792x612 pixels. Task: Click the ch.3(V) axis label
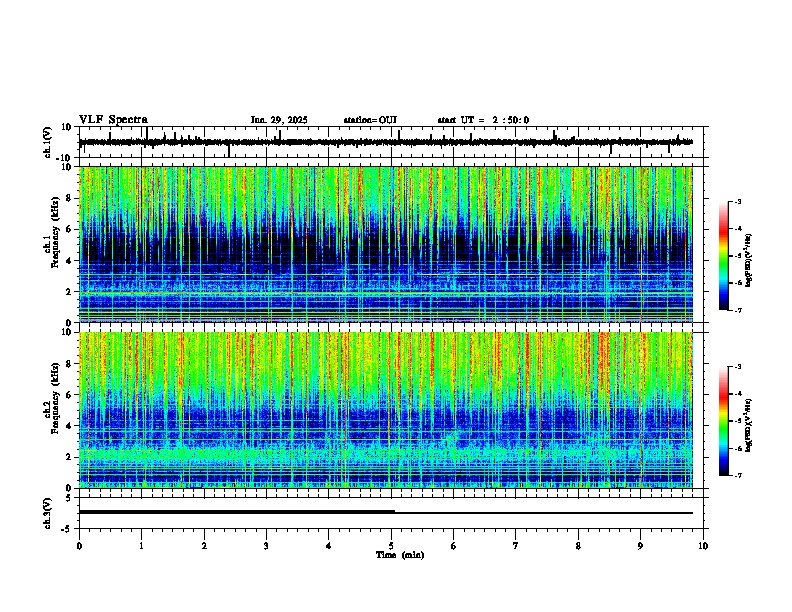pos(48,513)
